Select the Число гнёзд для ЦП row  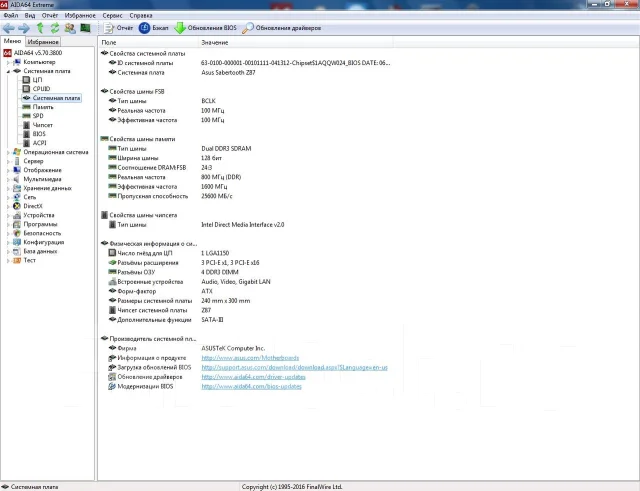(169, 253)
